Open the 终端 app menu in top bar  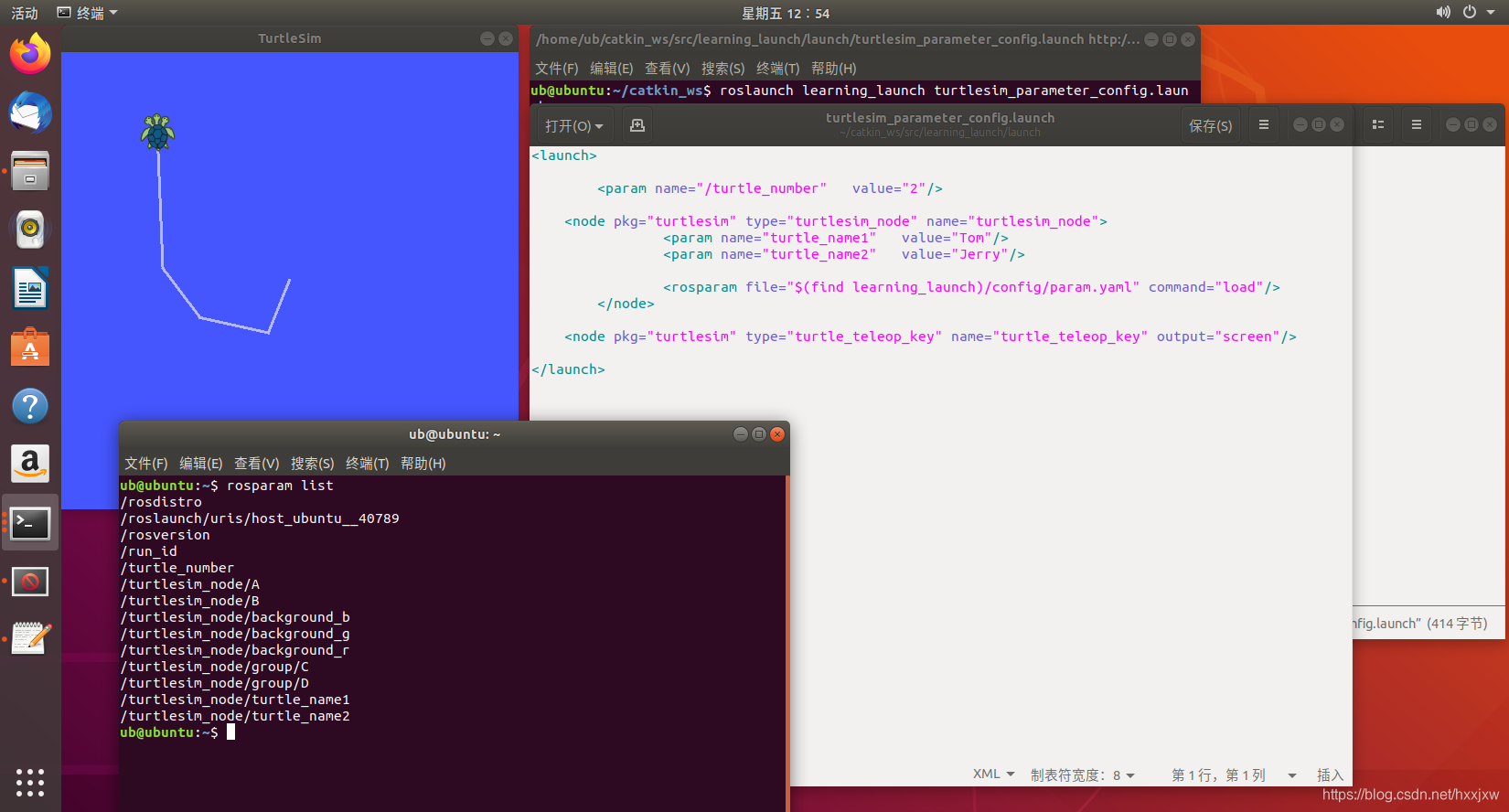tap(88, 13)
